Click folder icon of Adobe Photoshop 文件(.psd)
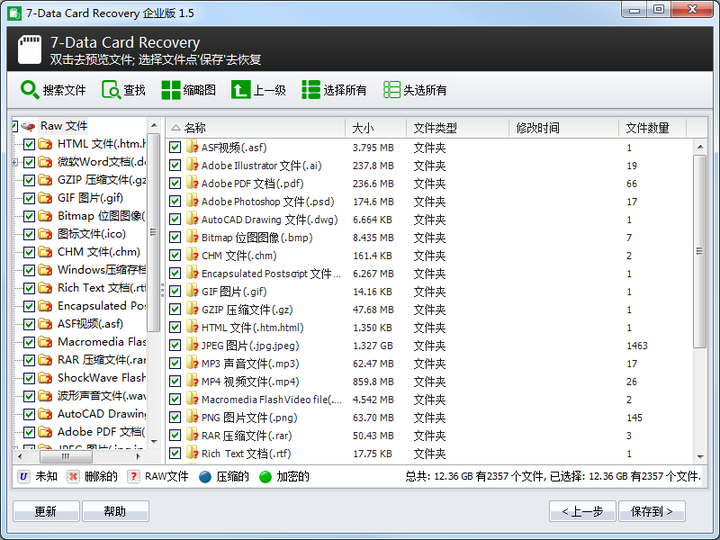Screen dimensions: 720x540 (192, 201)
